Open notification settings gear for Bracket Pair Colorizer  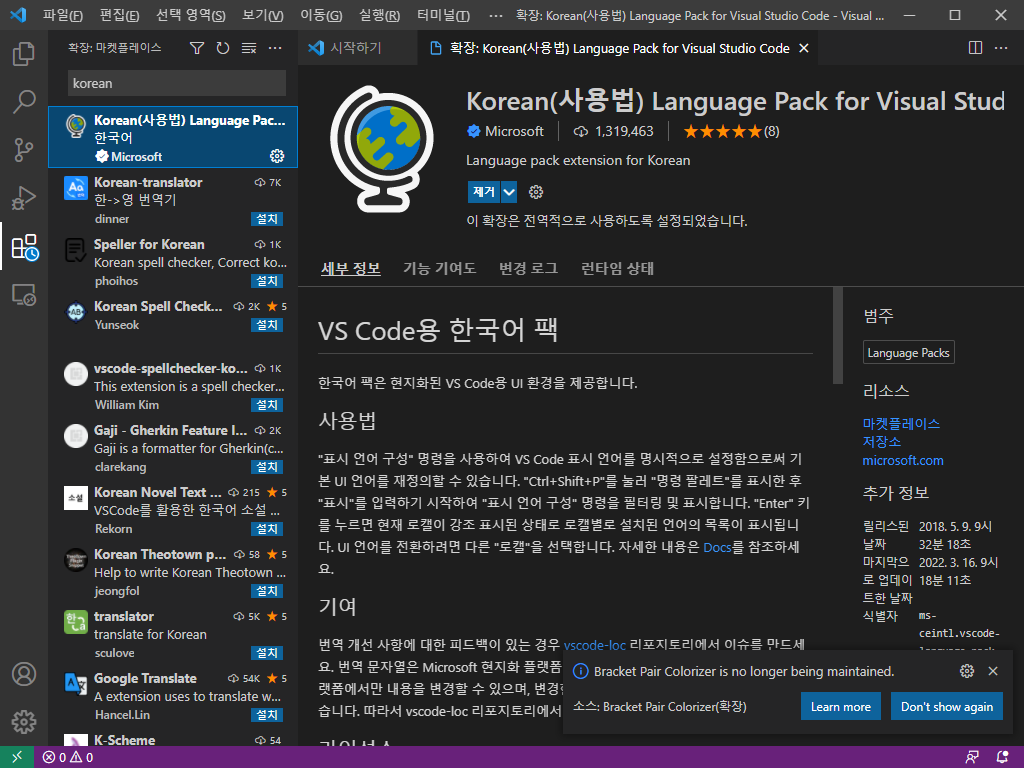(x=967, y=671)
